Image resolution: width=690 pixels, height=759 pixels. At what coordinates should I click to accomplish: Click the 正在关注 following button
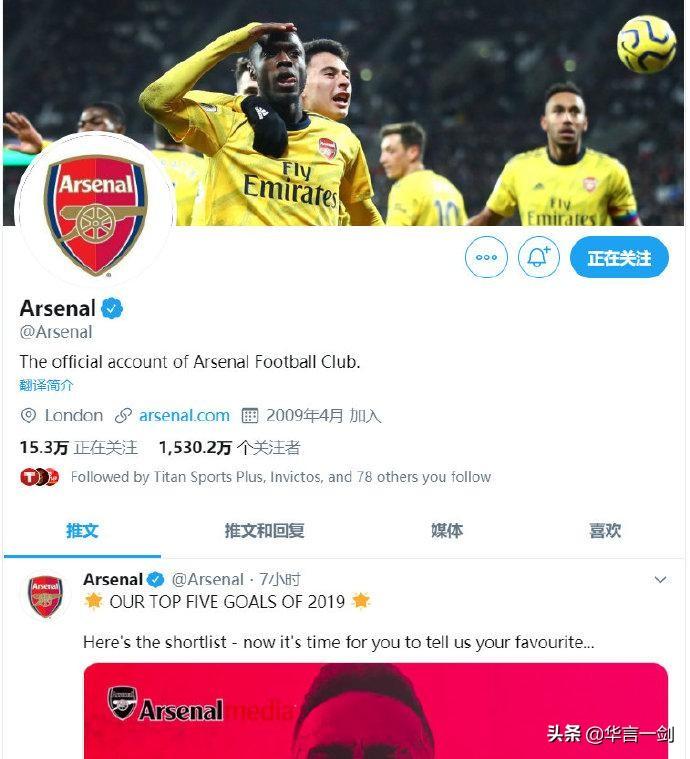(x=619, y=258)
